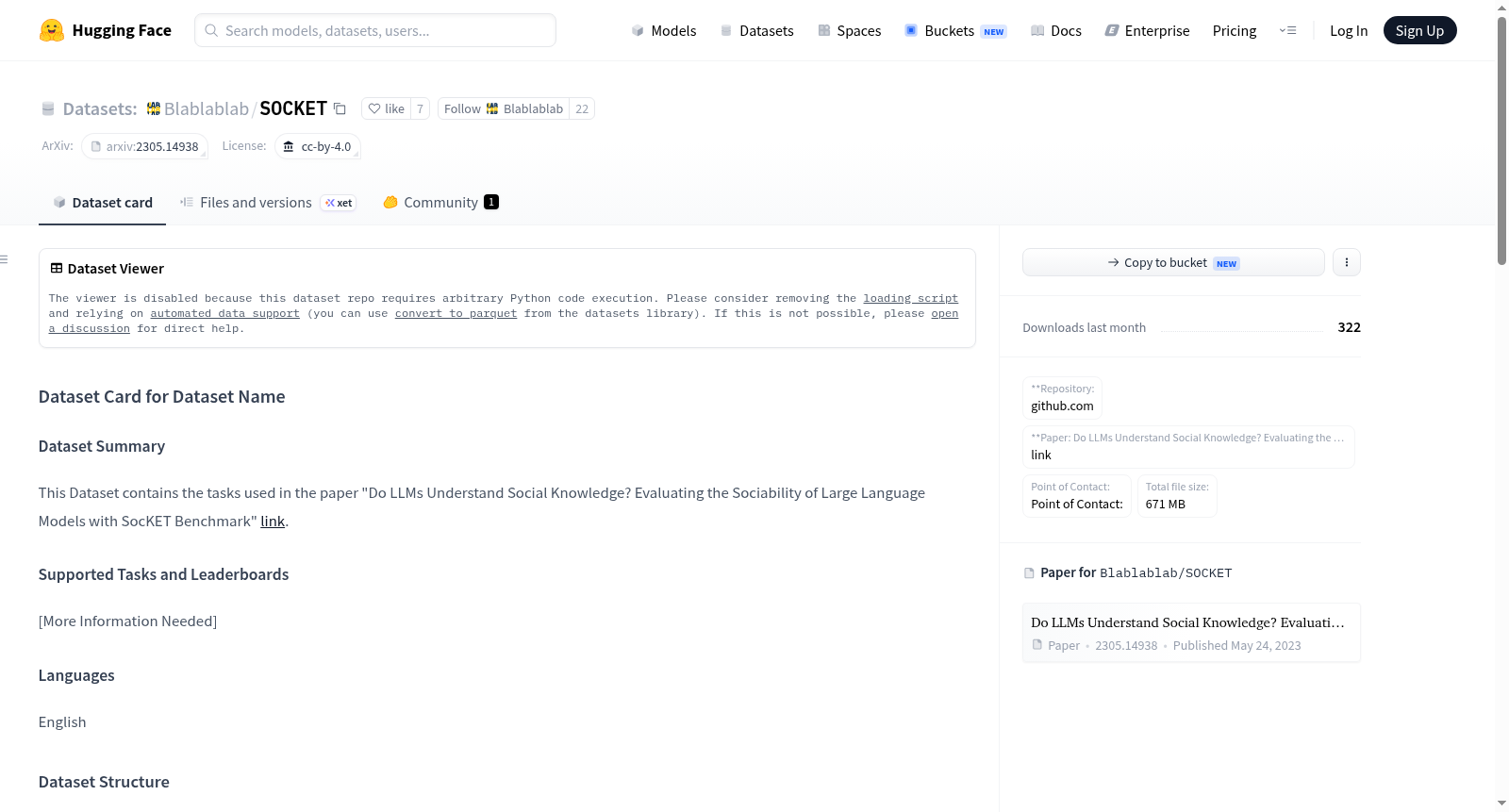Go to the Pricing page
The image size is (1509, 812).
(1235, 31)
